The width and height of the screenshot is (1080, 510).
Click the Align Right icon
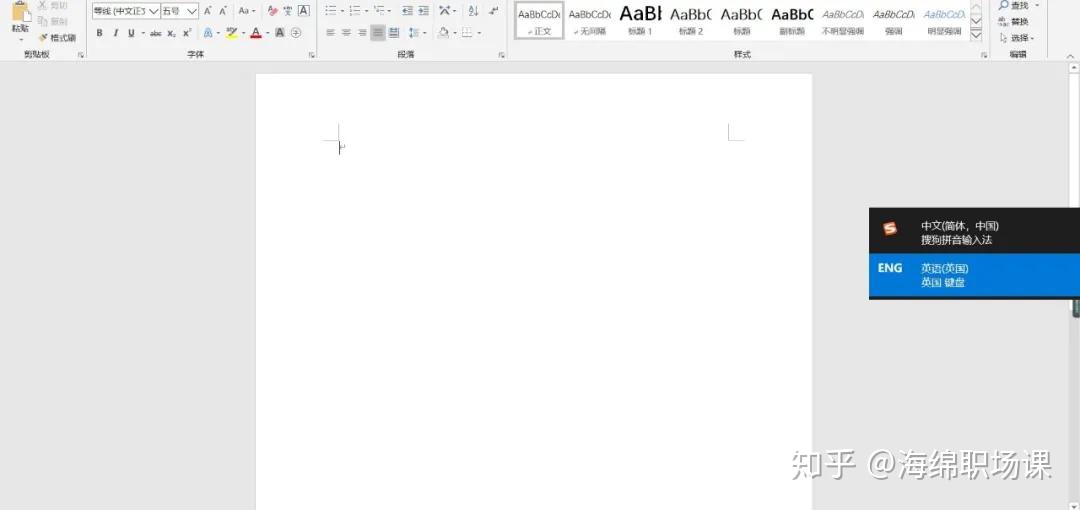pyautogui.click(x=362, y=33)
